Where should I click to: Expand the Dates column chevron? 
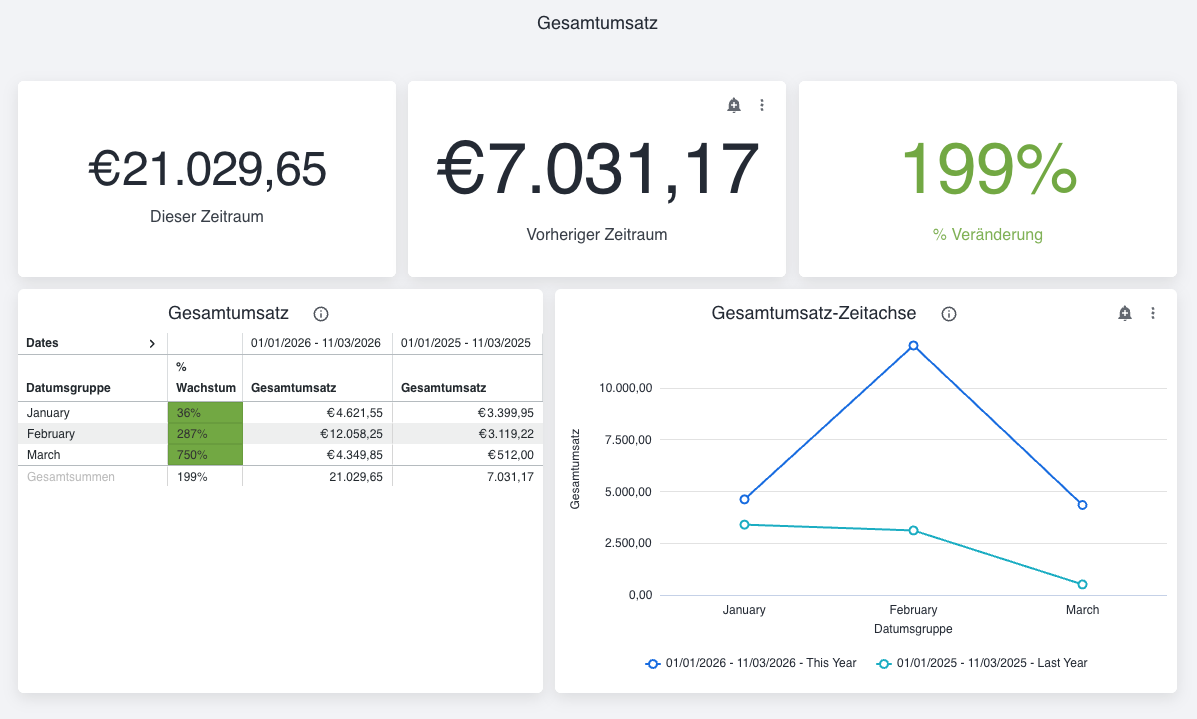pyautogui.click(x=152, y=343)
